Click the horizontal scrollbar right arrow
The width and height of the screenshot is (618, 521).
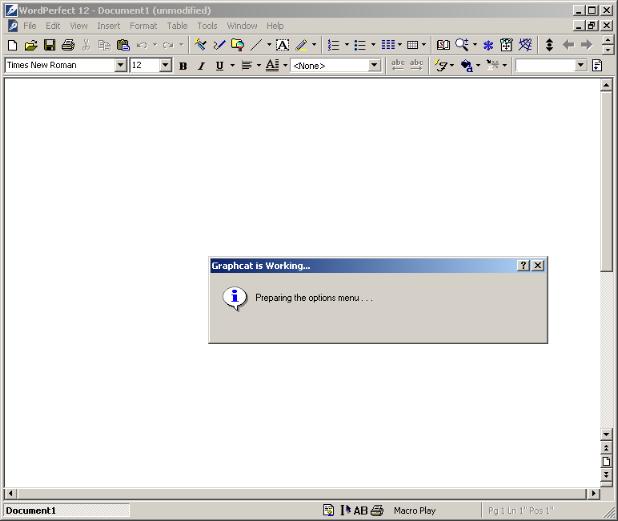(x=594, y=493)
